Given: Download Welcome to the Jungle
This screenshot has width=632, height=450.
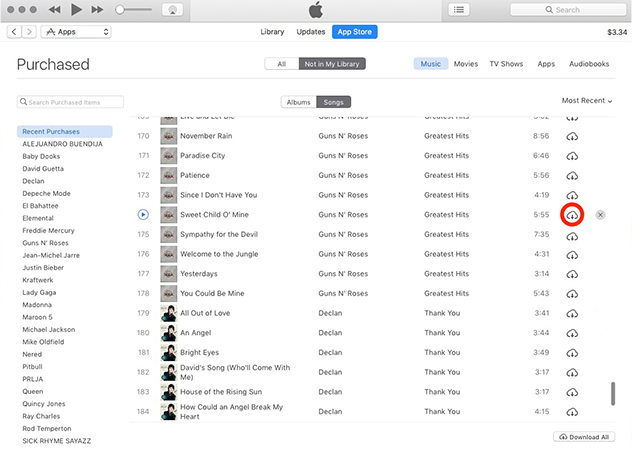Looking at the screenshot, I should coord(572,255).
